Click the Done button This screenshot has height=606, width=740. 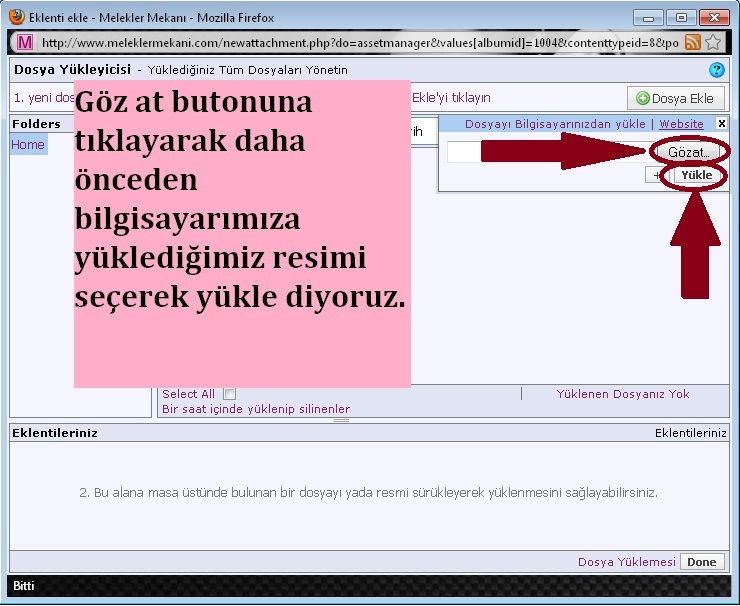(x=701, y=562)
